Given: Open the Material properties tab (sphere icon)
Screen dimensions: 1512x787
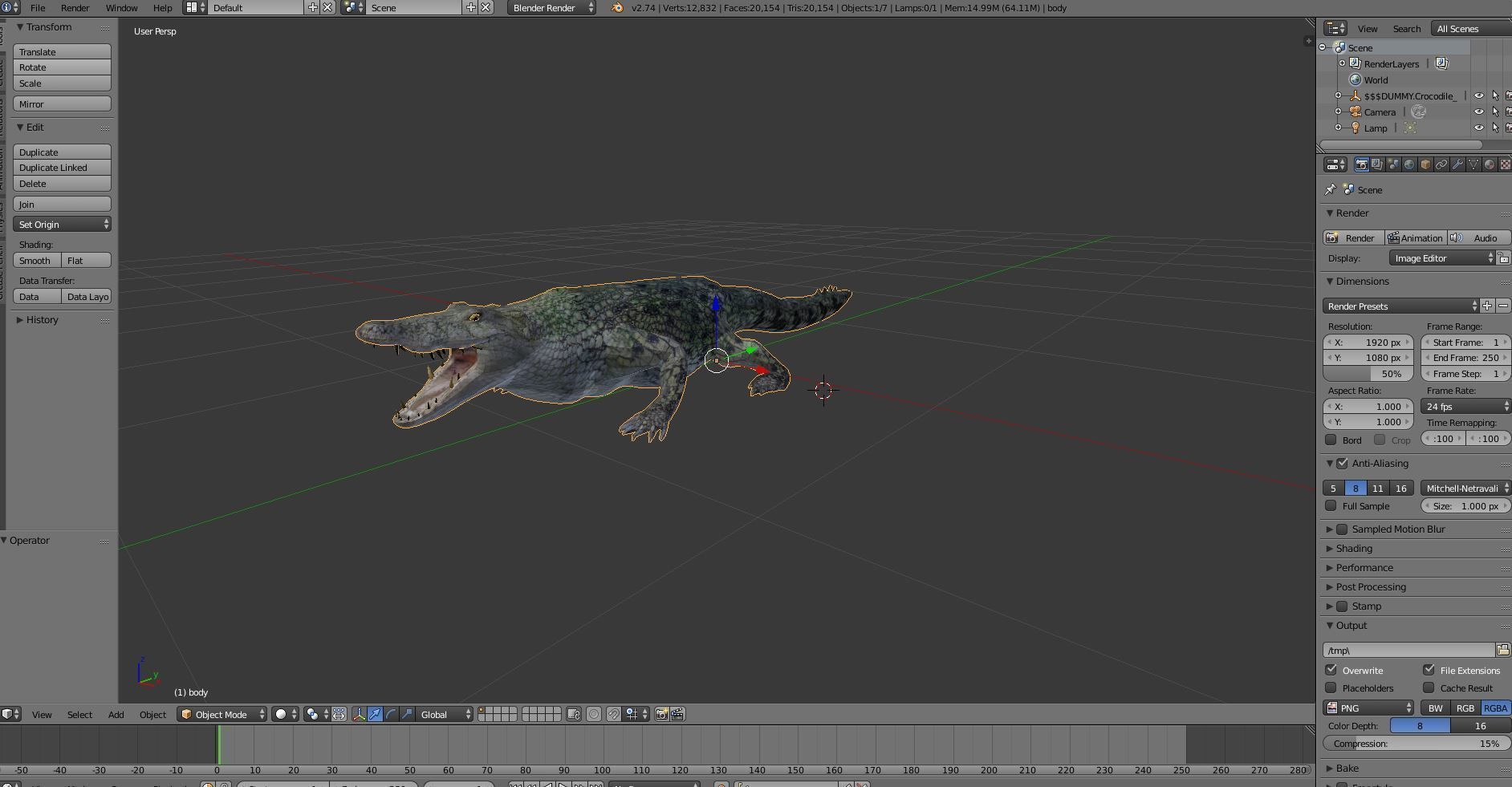Looking at the screenshot, I should tap(1490, 164).
